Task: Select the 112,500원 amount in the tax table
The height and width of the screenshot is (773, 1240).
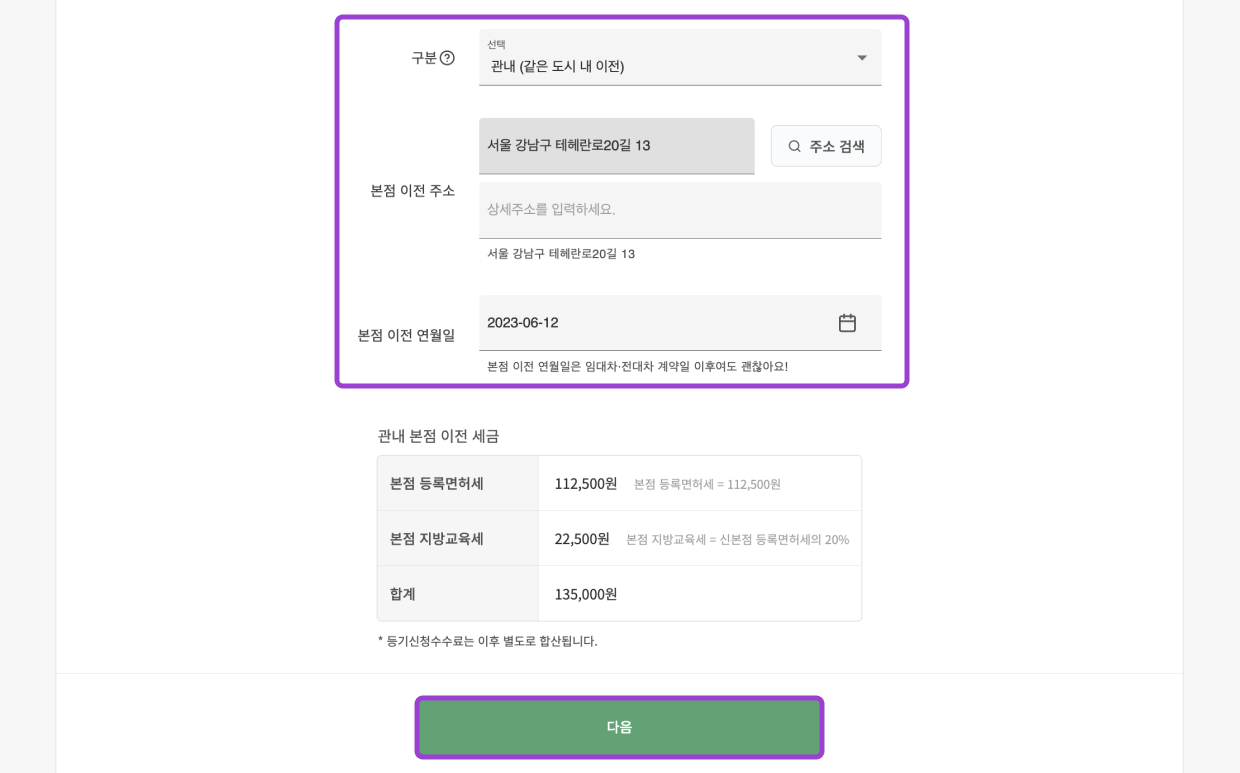Action: tap(585, 483)
